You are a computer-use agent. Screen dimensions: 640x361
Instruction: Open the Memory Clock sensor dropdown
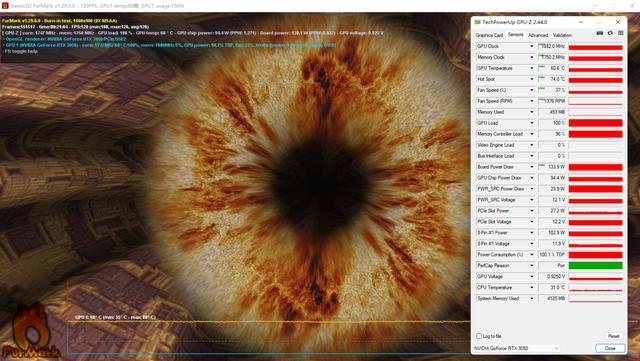pos(531,58)
